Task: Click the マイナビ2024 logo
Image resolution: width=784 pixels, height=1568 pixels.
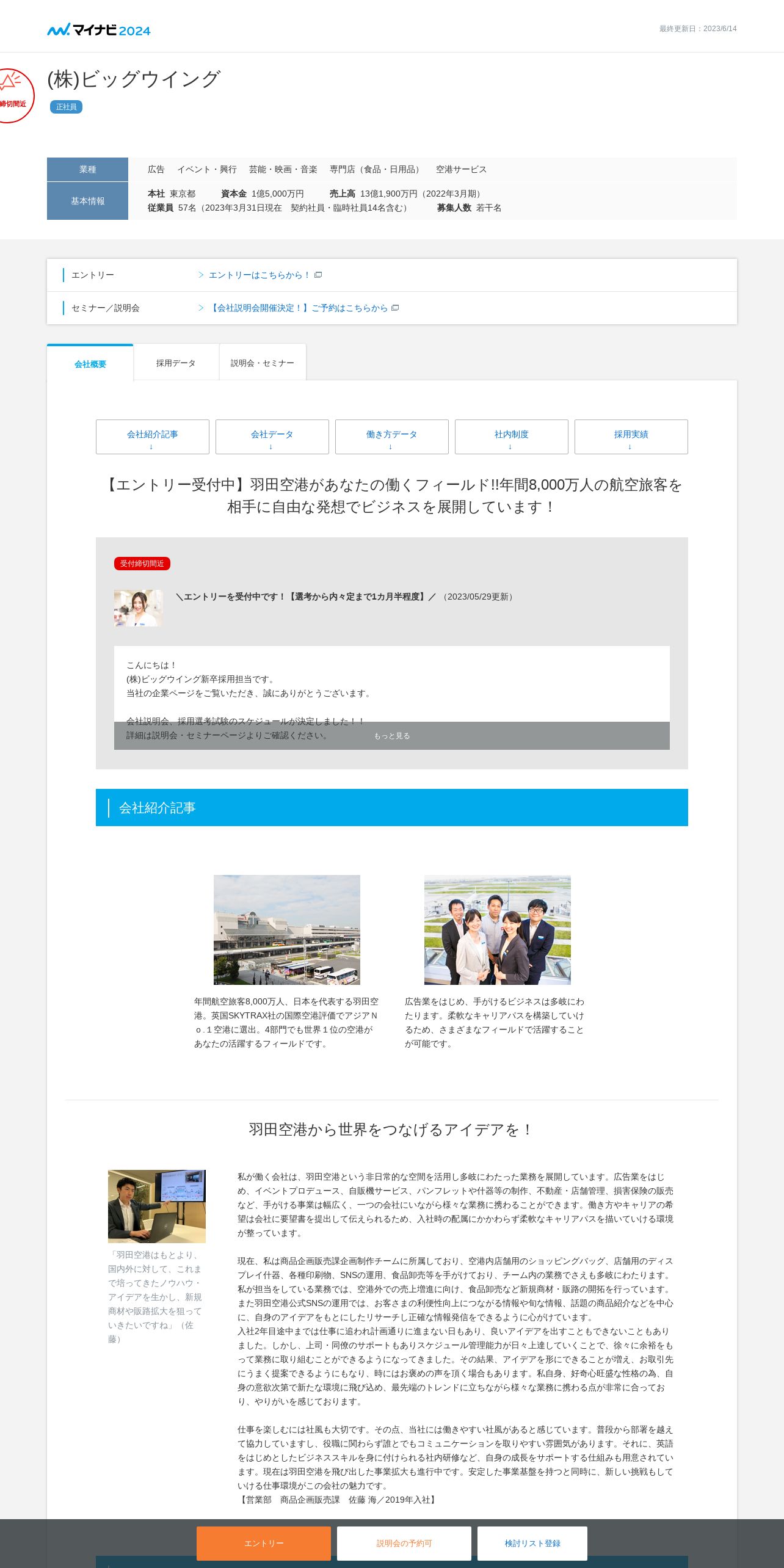Action: coord(99,30)
